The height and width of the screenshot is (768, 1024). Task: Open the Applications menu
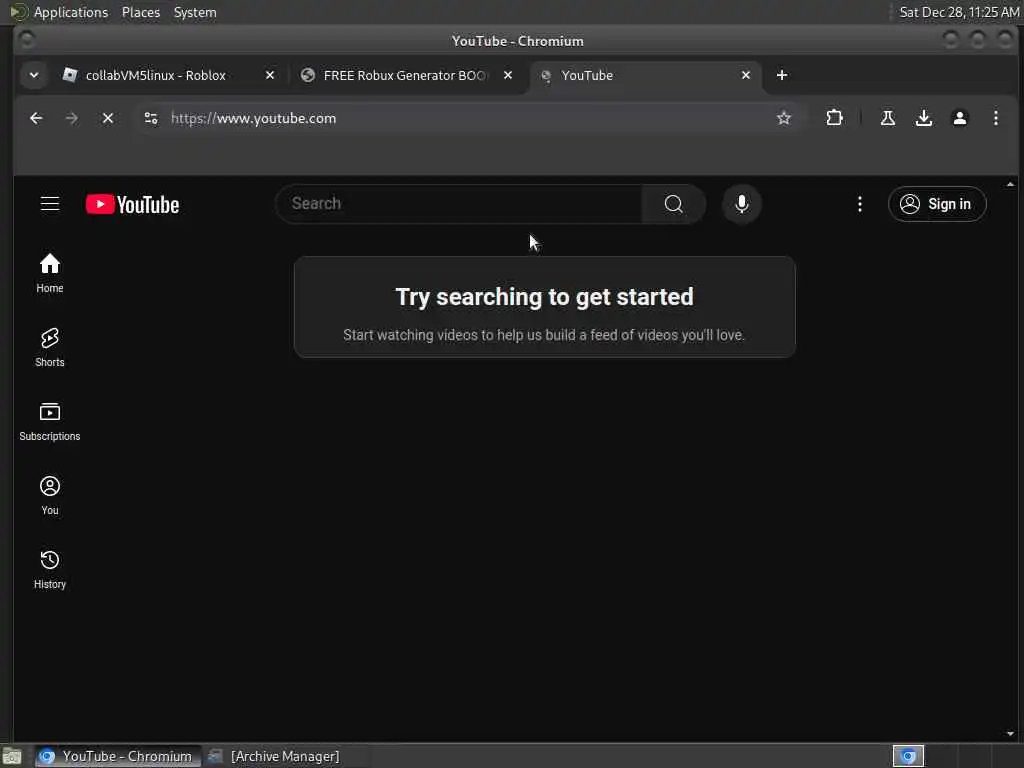click(71, 12)
